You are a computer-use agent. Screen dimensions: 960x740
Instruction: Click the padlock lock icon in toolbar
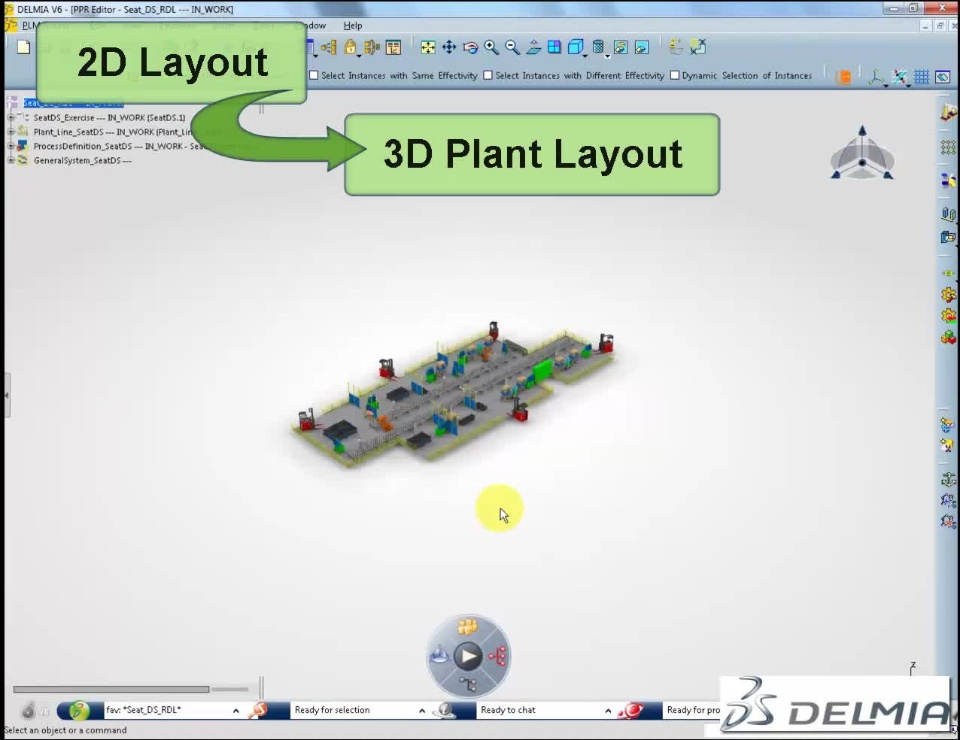350,47
